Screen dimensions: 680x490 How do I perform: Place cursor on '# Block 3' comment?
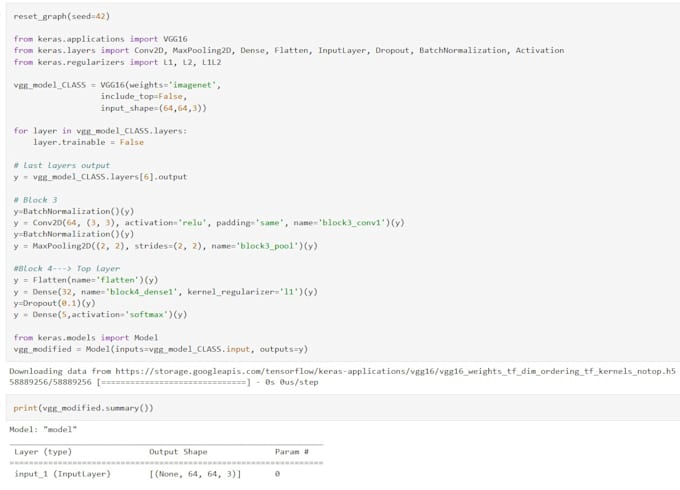tap(37, 200)
